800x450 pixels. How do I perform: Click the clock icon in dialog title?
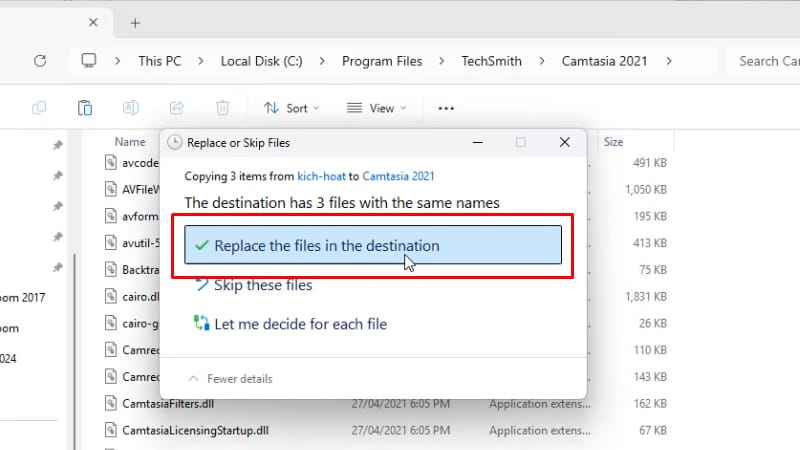pyautogui.click(x=174, y=142)
